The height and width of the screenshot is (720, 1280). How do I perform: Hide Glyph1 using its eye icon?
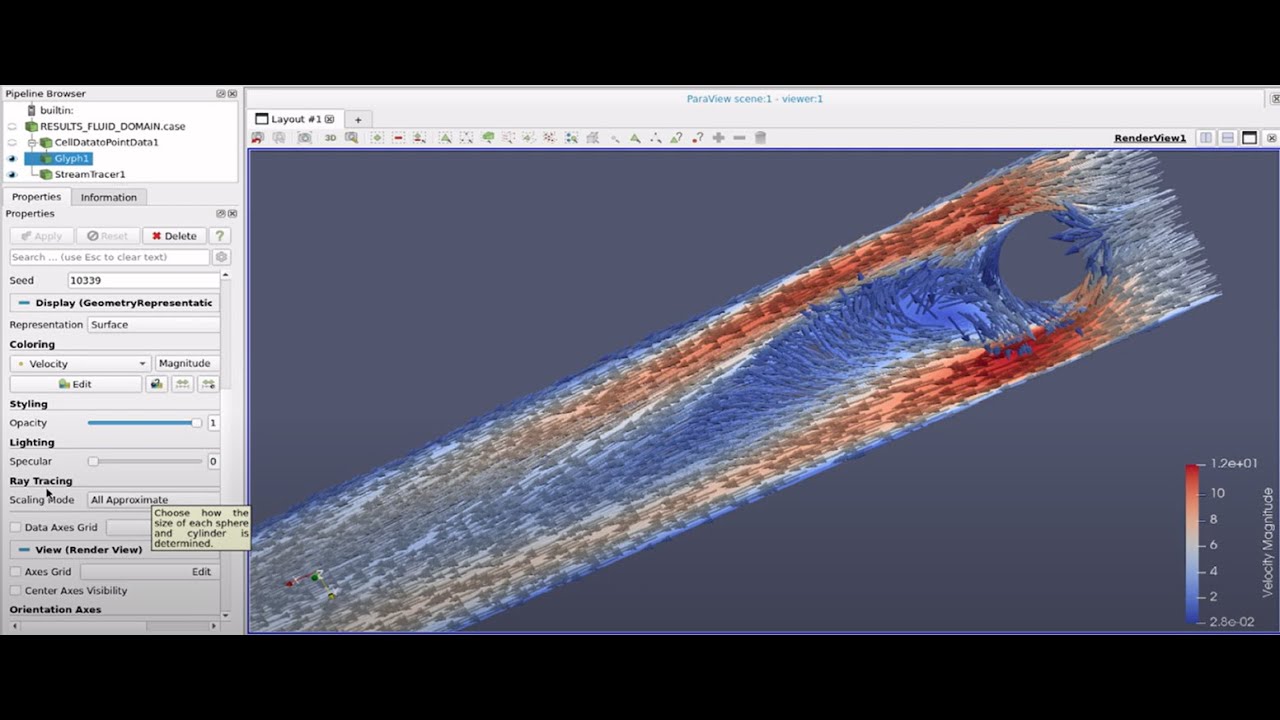12,158
